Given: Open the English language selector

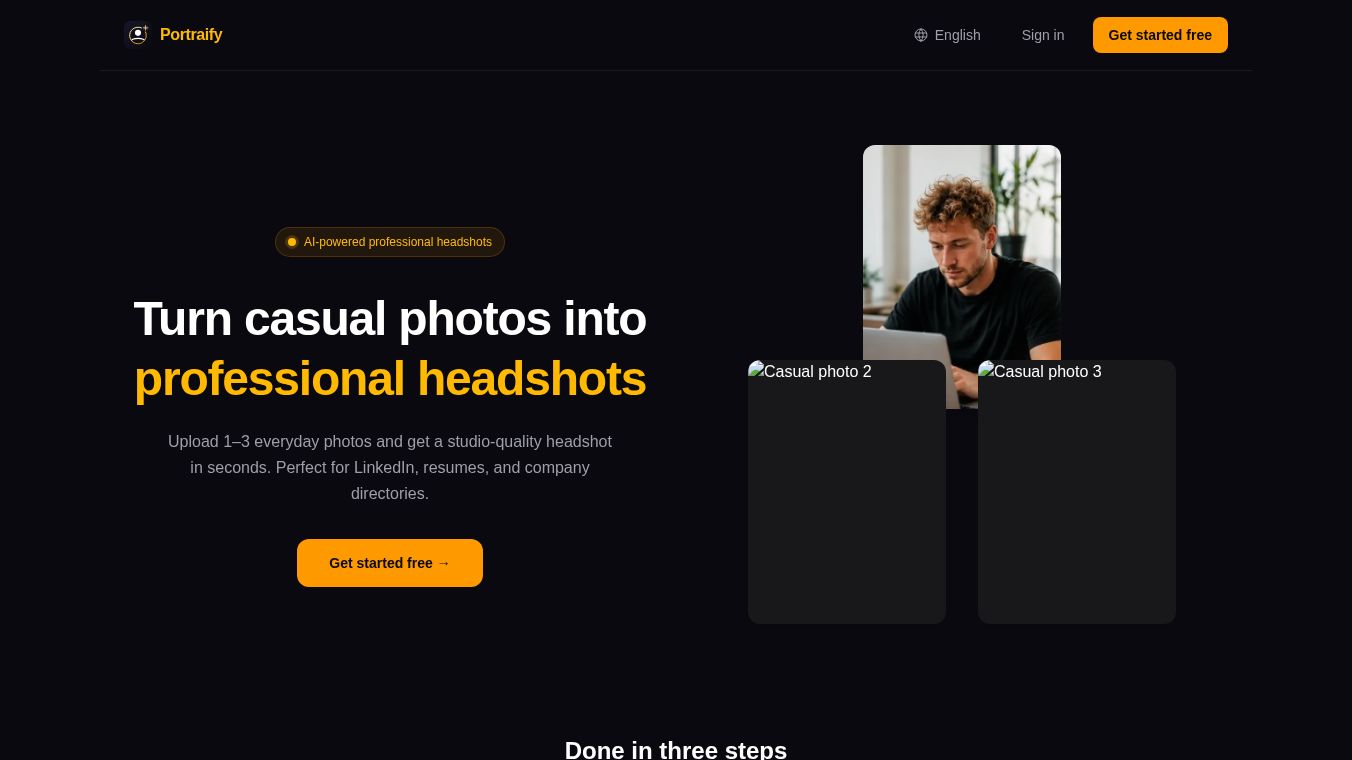Looking at the screenshot, I should pyautogui.click(x=947, y=35).
